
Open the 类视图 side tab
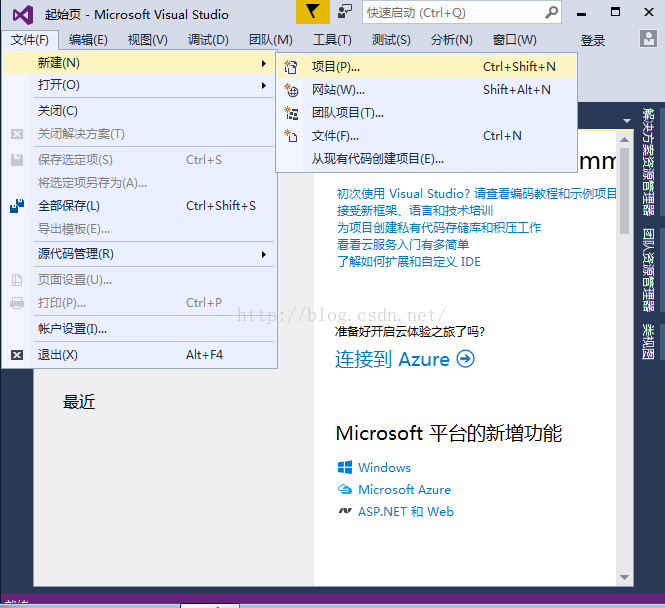pyautogui.click(x=648, y=342)
